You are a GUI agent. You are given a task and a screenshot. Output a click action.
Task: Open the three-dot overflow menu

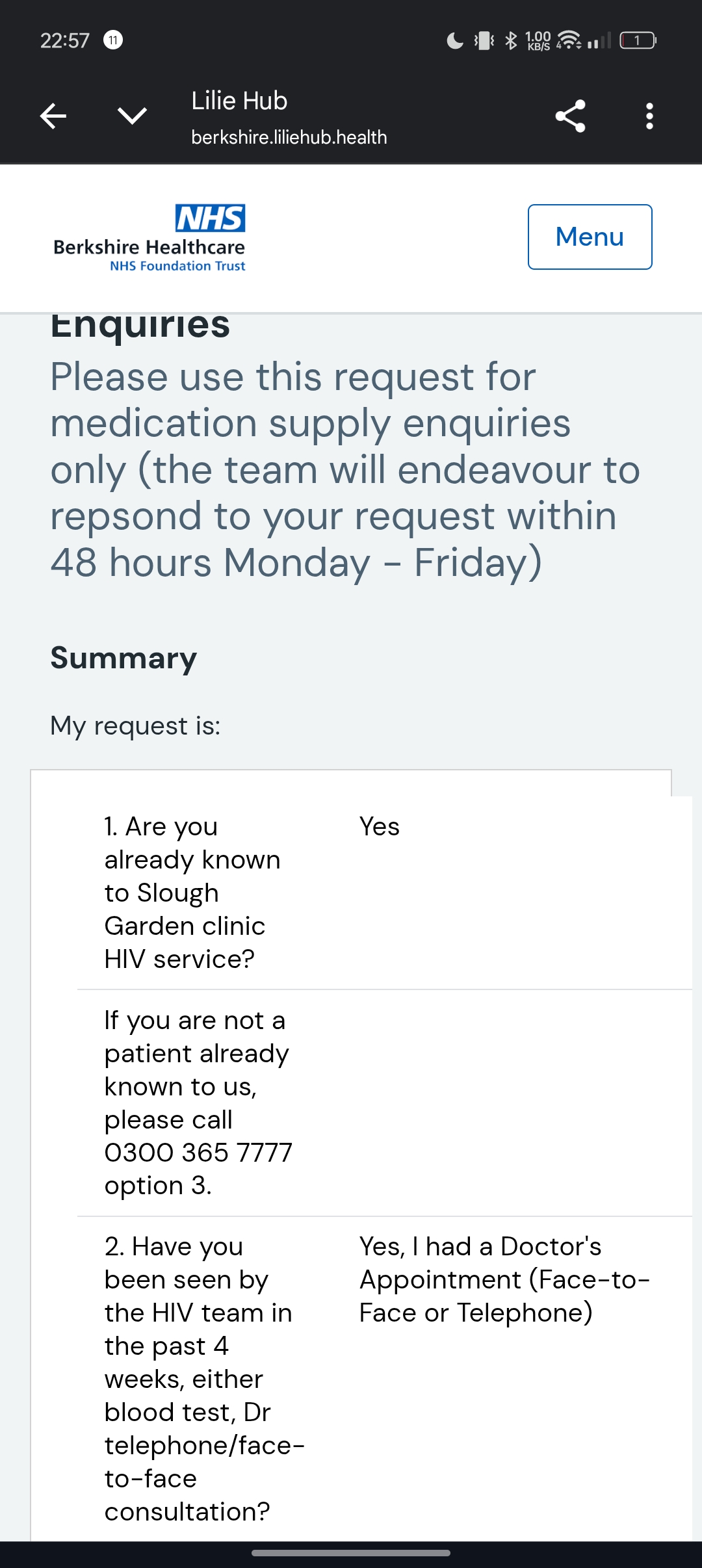649,116
